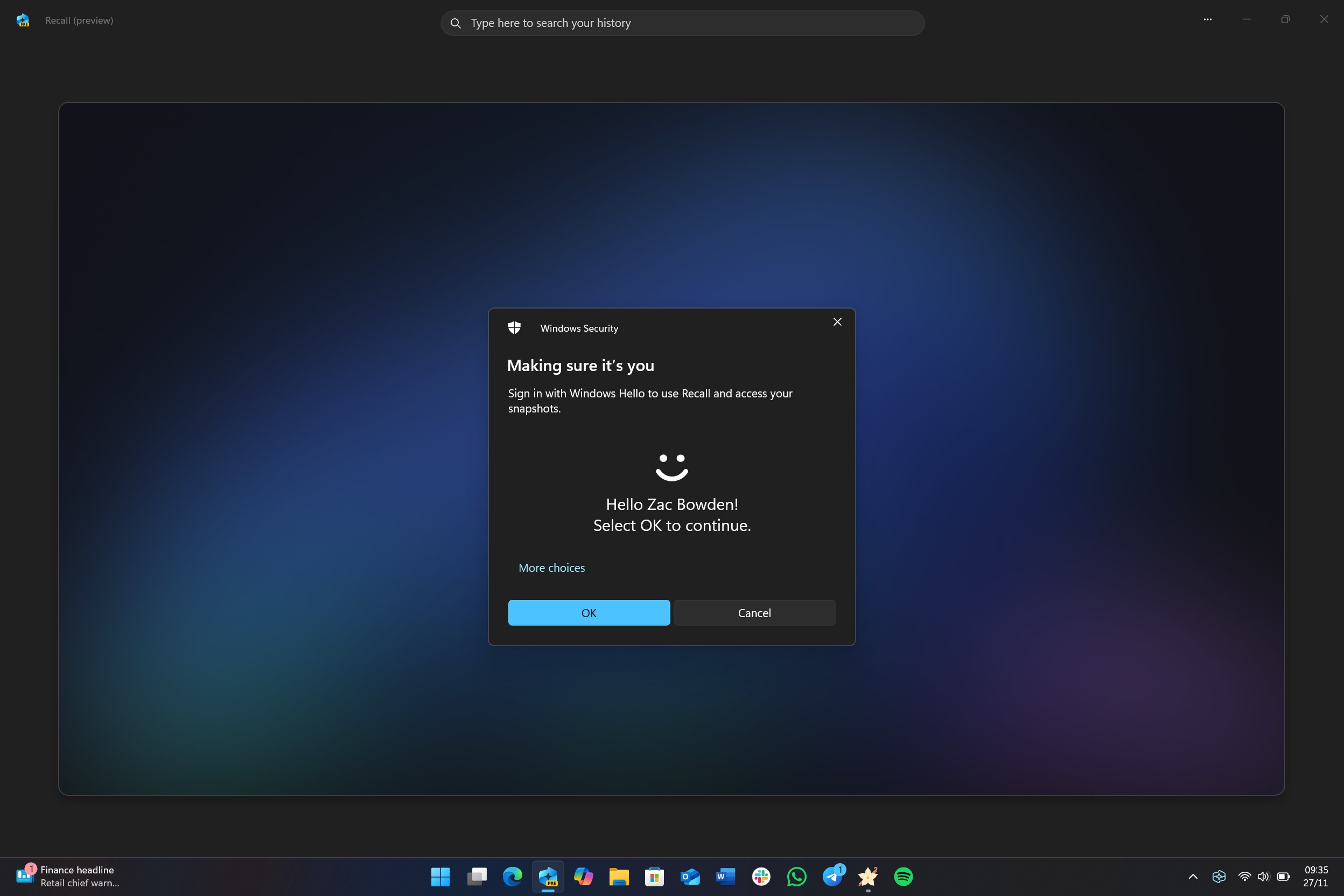
Task: Click the Windows Hello smiley face icon
Action: 671,467
